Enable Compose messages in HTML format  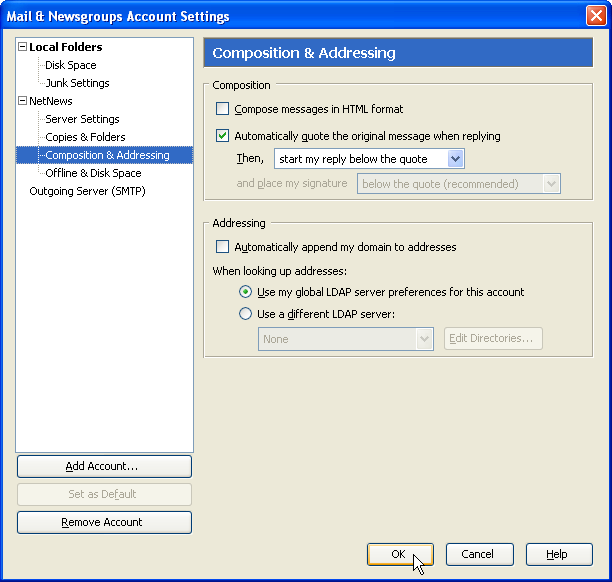pyautogui.click(x=222, y=109)
